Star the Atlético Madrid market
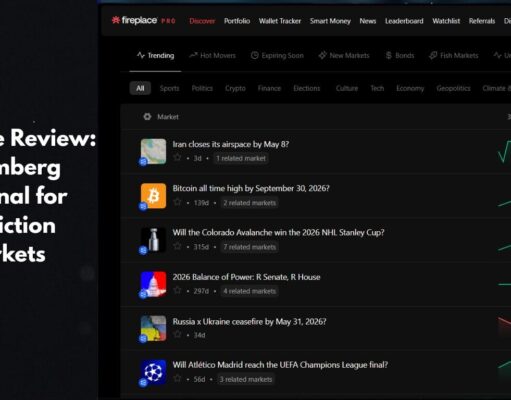 click(177, 378)
